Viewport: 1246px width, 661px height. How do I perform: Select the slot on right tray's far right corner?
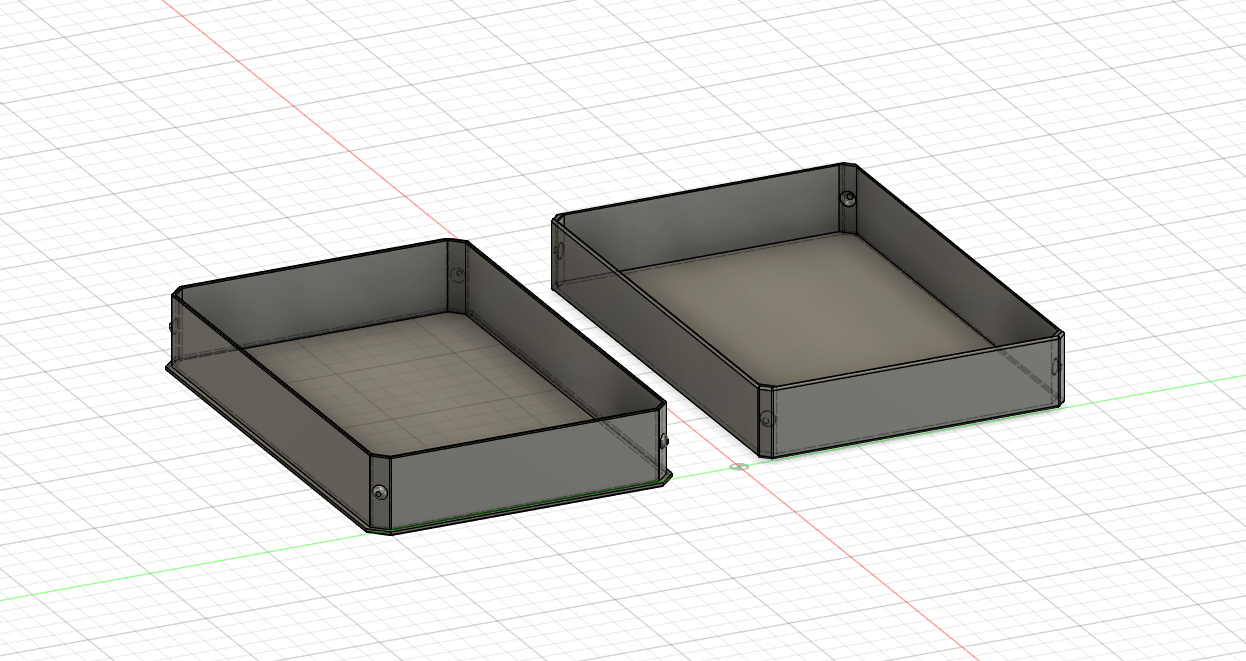1055,365
